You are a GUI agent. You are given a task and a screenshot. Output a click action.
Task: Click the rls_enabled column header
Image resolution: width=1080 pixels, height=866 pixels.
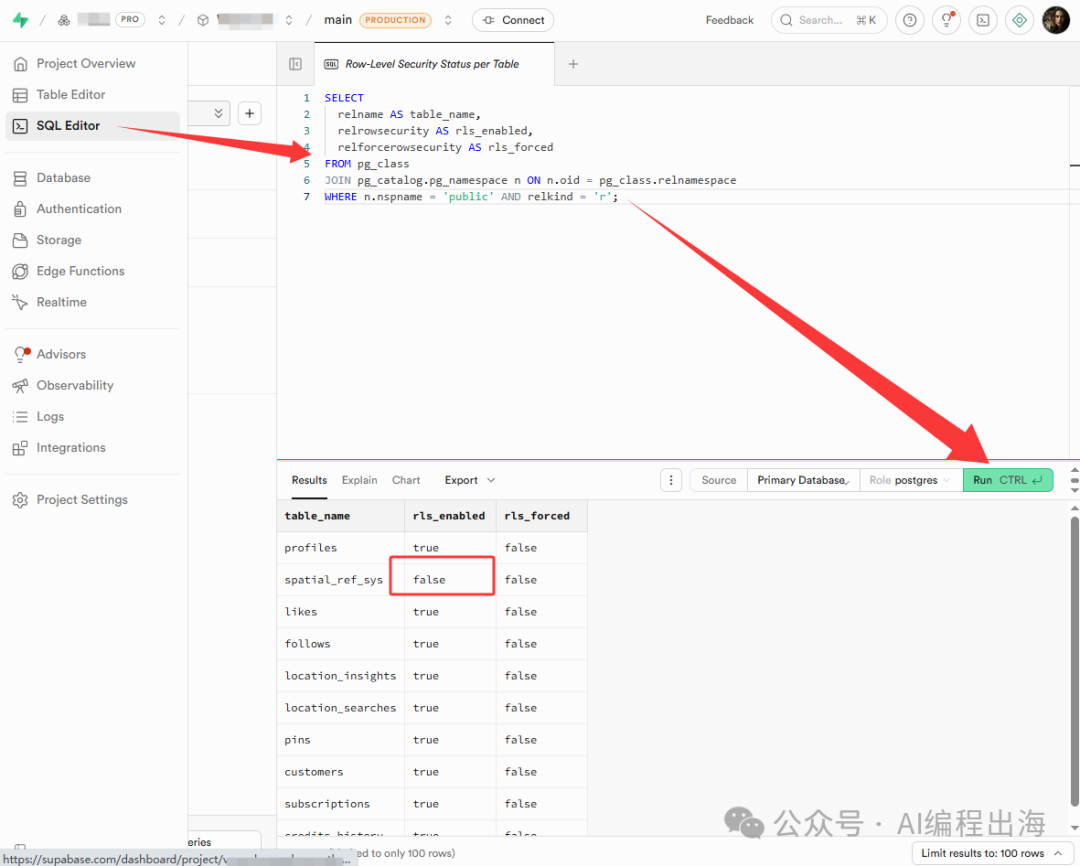(x=450, y=516)
